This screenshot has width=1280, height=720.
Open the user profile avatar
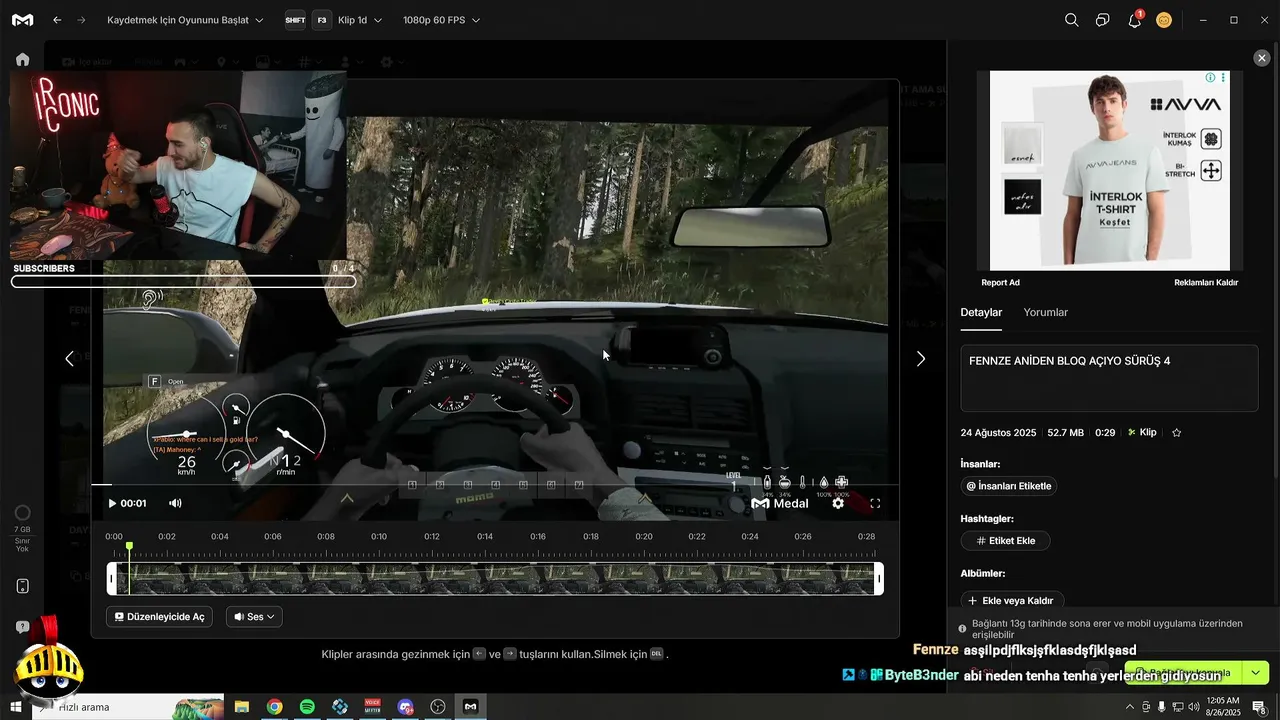[x=1164, y=20]
